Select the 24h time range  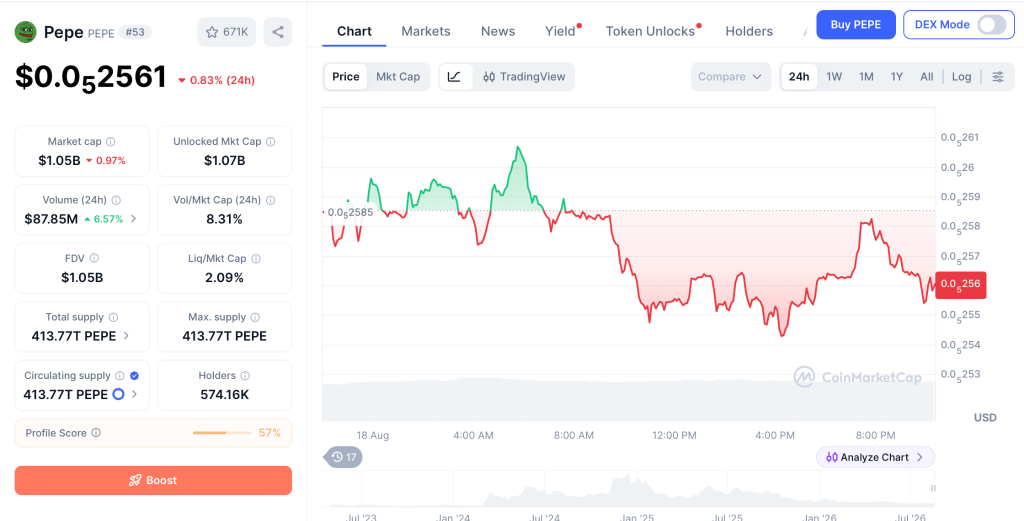(799, 77)
